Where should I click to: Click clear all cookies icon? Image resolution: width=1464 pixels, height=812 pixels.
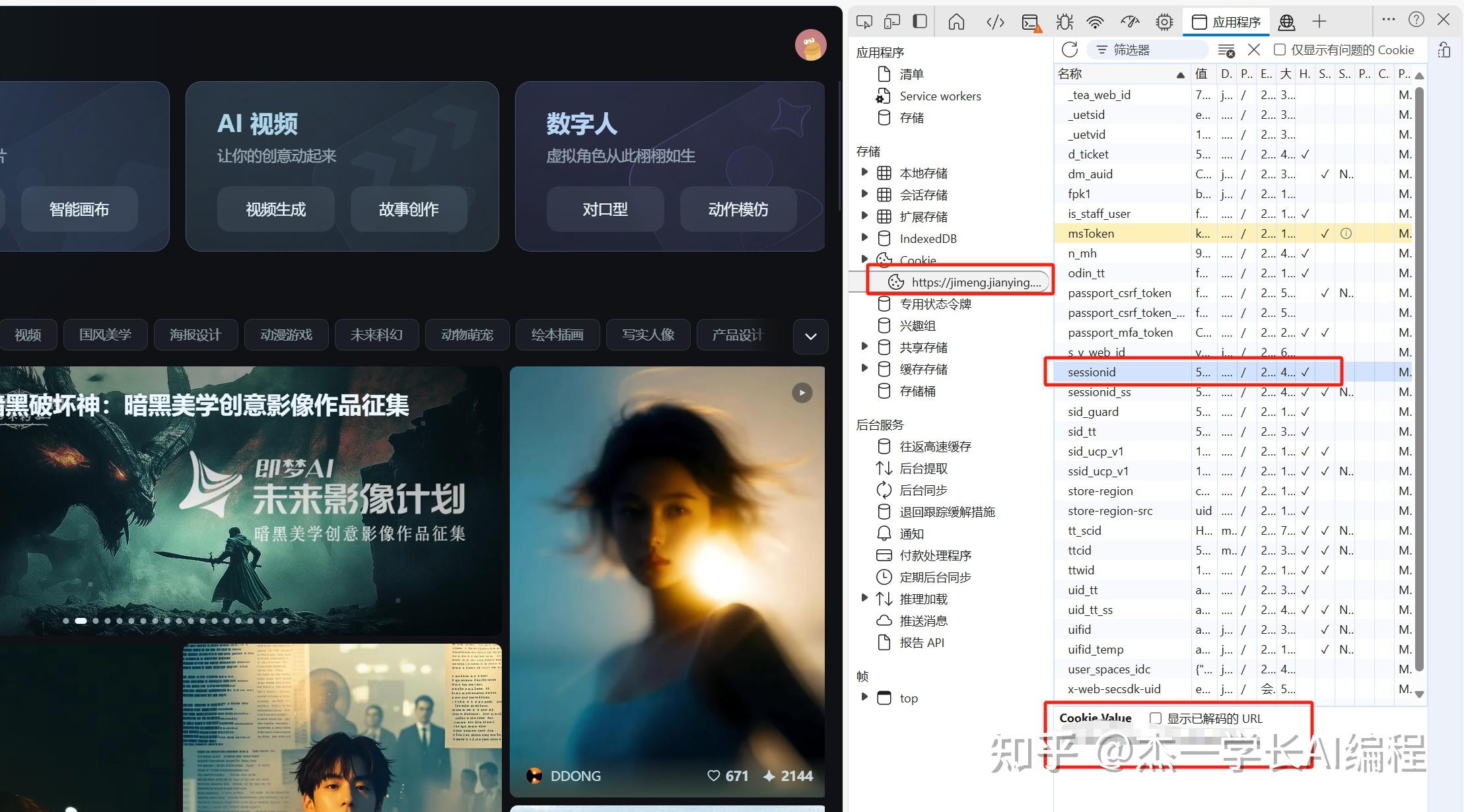coord(1226,50)
